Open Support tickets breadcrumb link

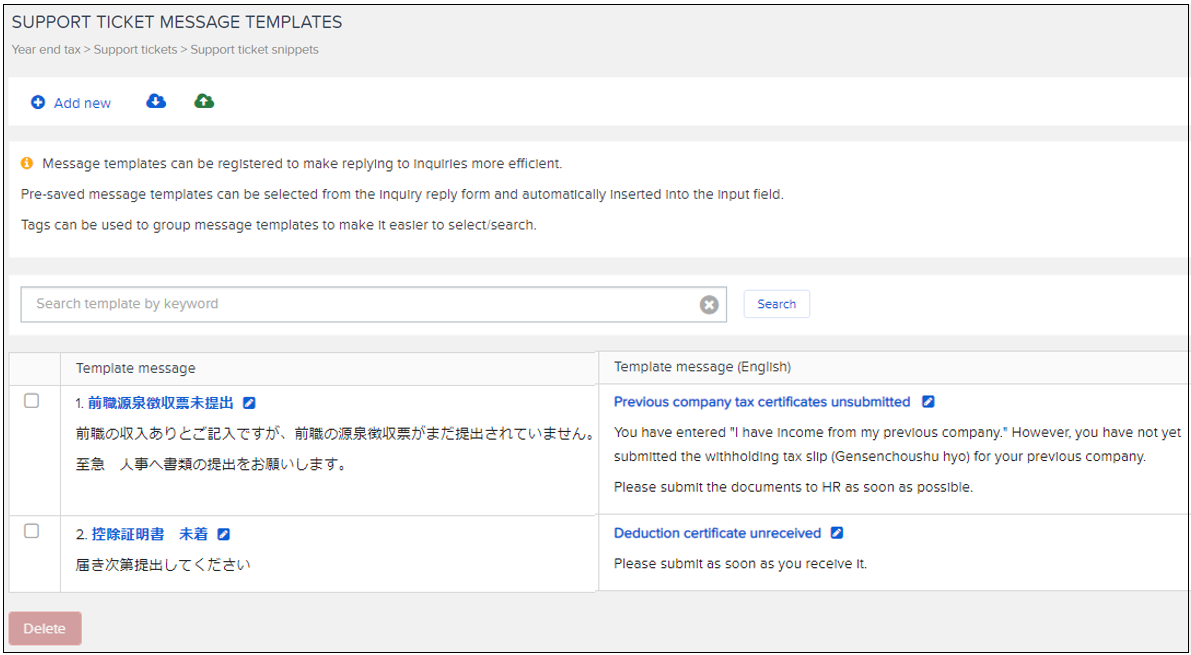point(135,49)
